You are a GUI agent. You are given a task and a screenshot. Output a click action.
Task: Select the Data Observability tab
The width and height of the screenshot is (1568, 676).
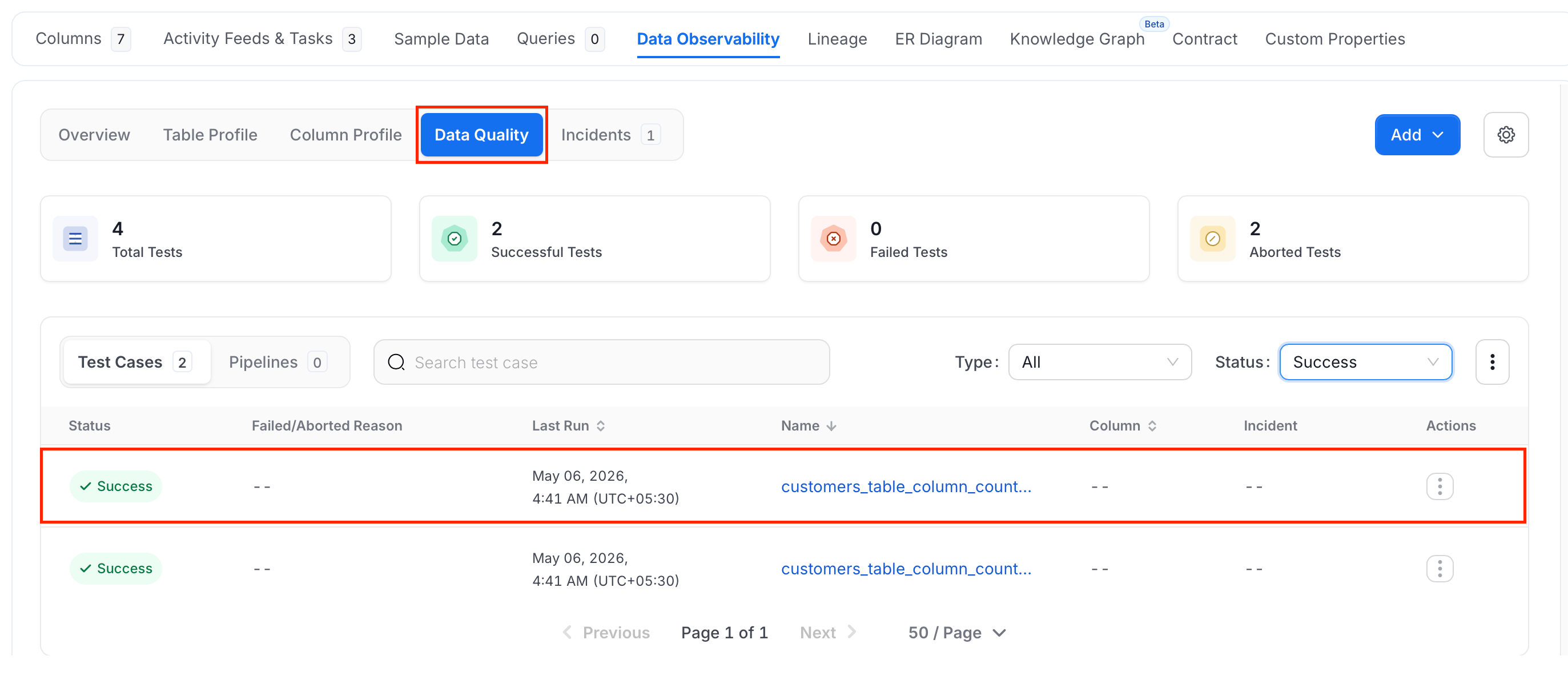pyautogui.click(x=708, y=39)
